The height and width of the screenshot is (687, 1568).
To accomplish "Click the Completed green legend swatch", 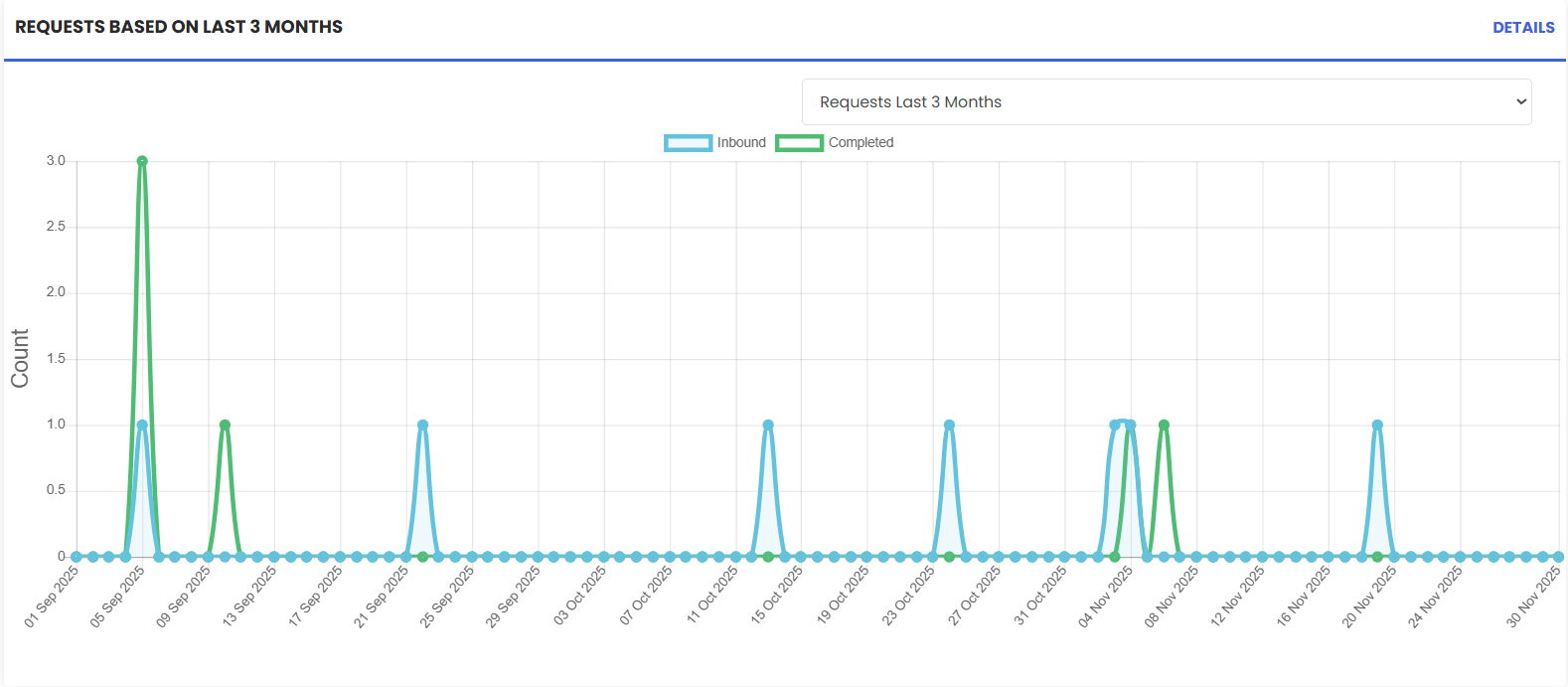I will point(800,142).
